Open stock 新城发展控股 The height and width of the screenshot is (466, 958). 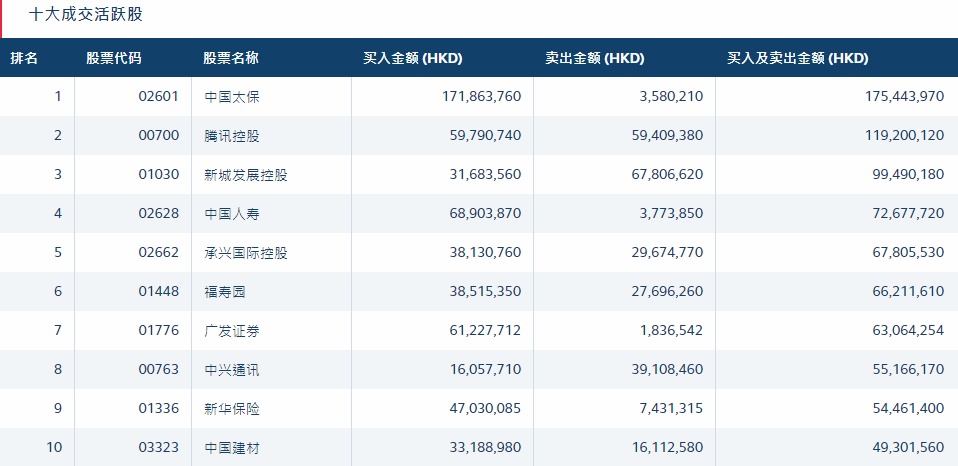tap(246, 175)
